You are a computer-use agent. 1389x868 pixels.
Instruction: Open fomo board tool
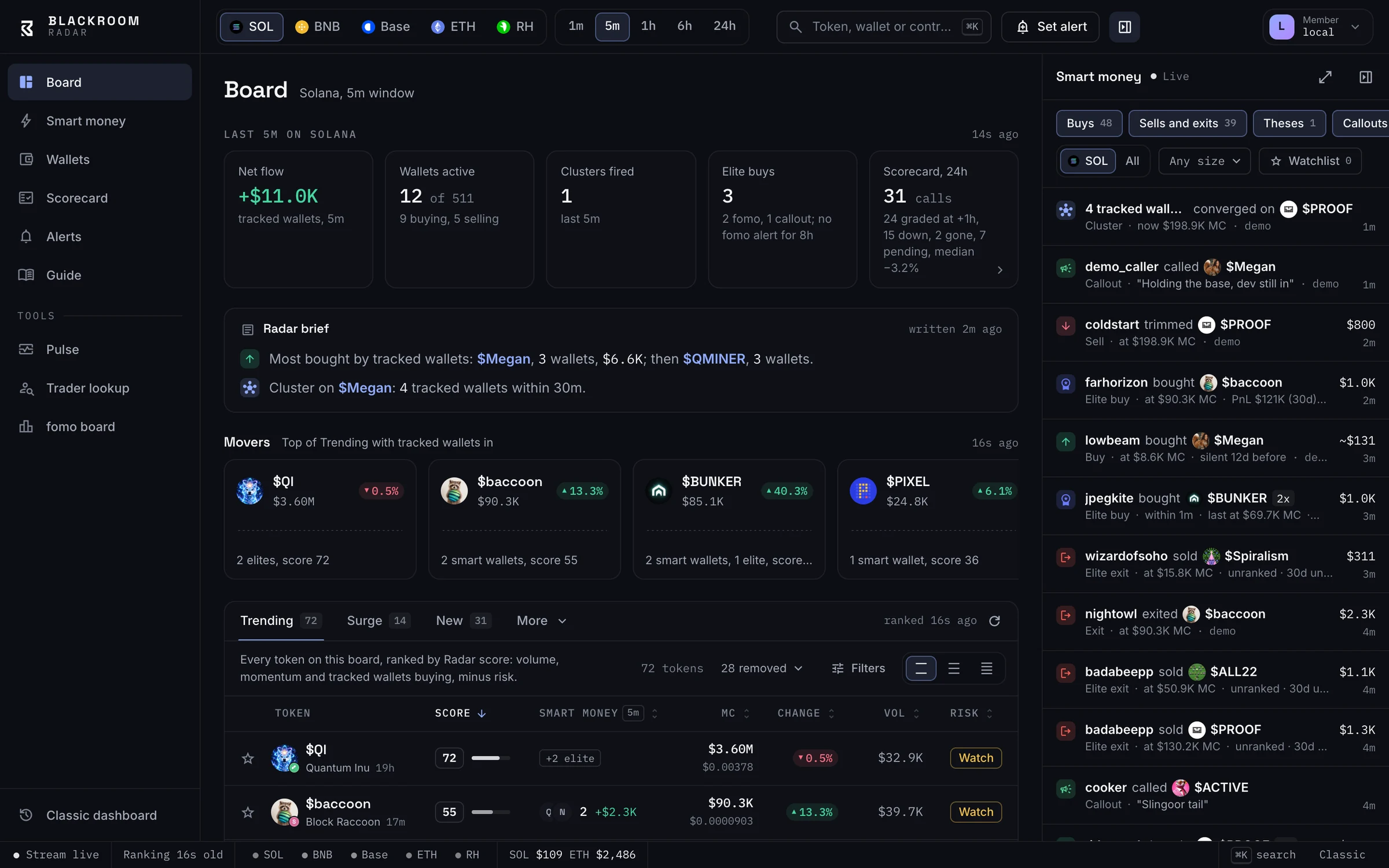tap(100, 426)
